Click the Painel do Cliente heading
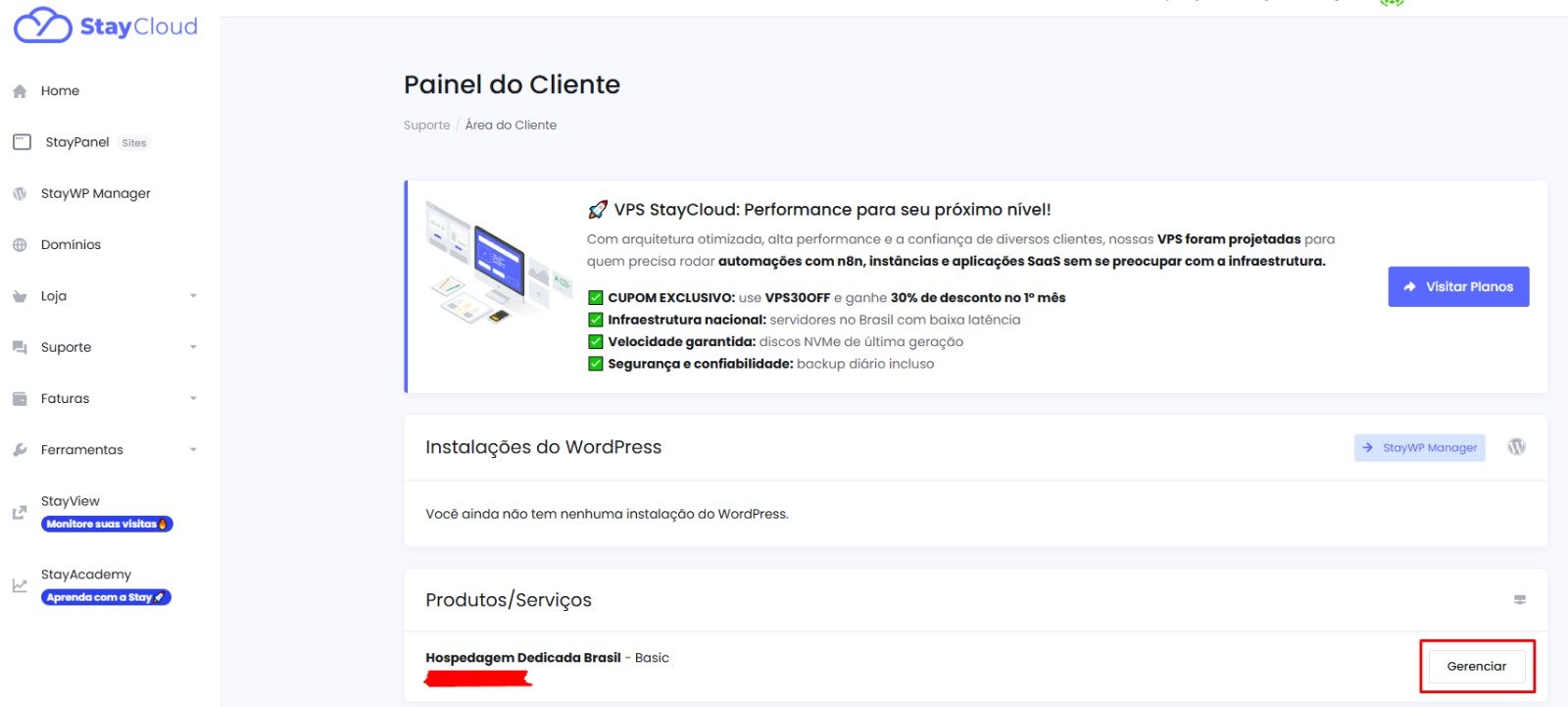The width and height of the screenshot is (1568, 707). click(x=512, y=84)
